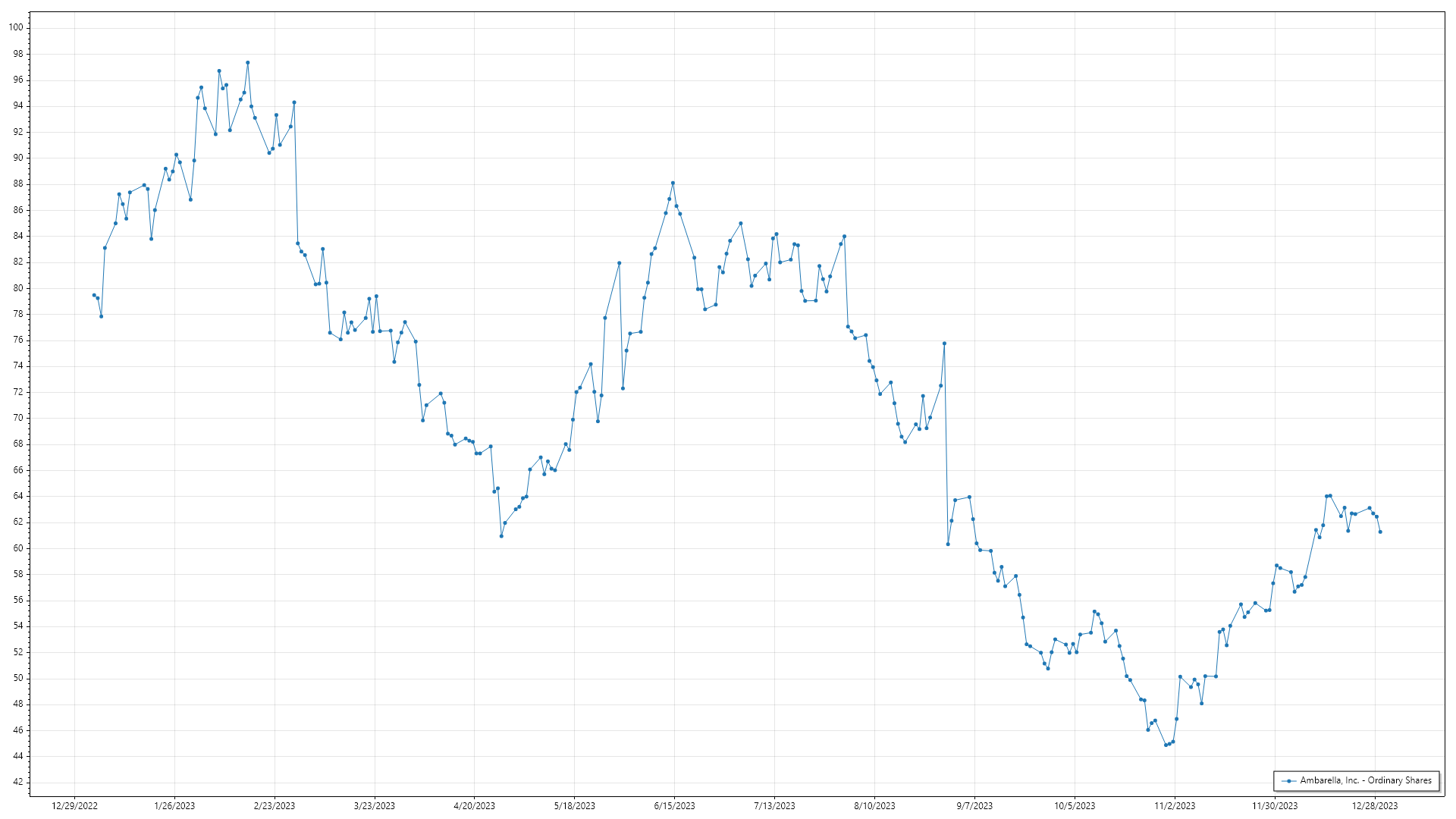Click the 70 tick label on y-axis
This screenshot has height=819, width=1456.
tap(18, 418)
